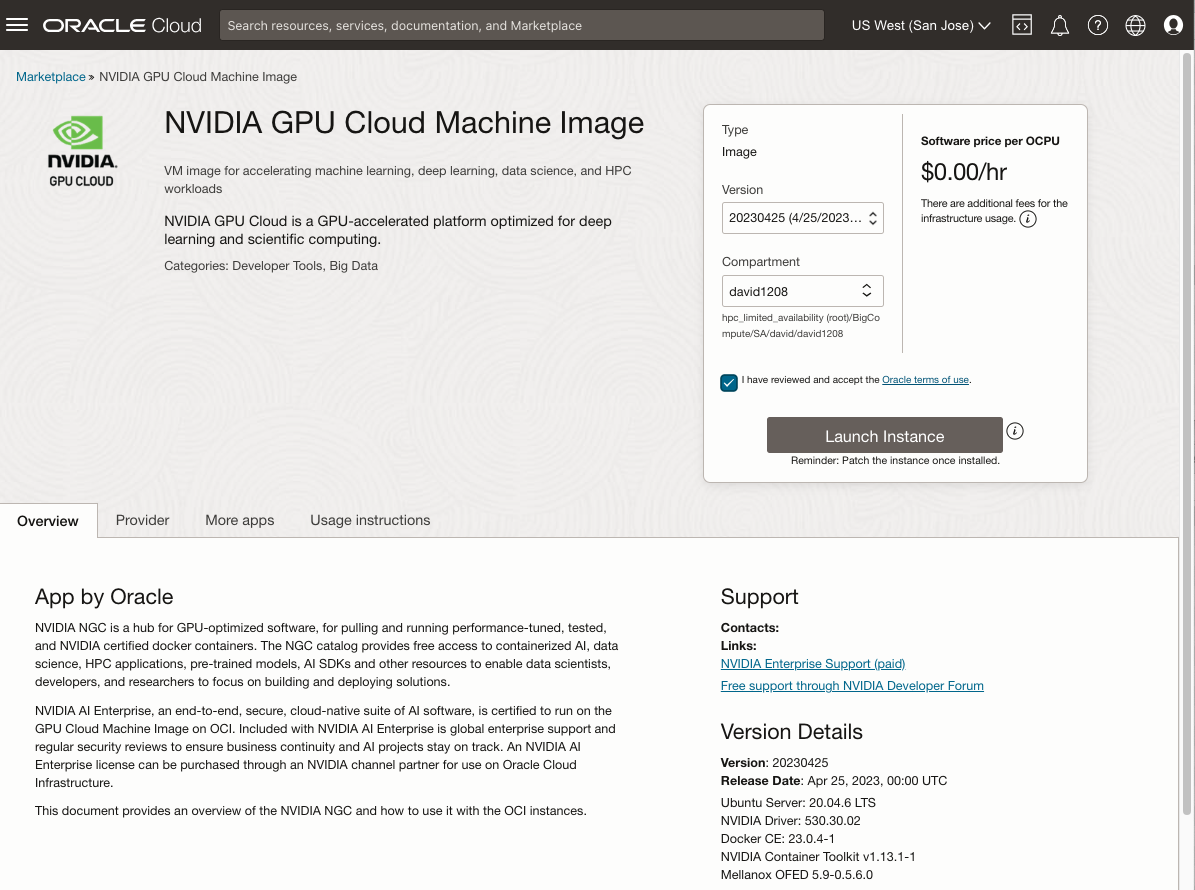
Task: Switch to the Provider tab
Action: tap(142, 520)
